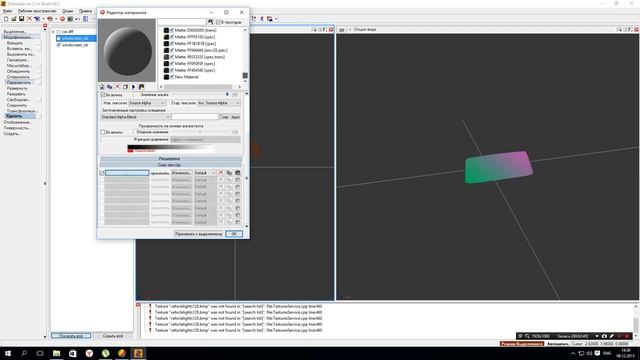Click the duplicate-window icon under the material preview
Viewport: 640px width, 360px height.
click(x=125, y=87)
